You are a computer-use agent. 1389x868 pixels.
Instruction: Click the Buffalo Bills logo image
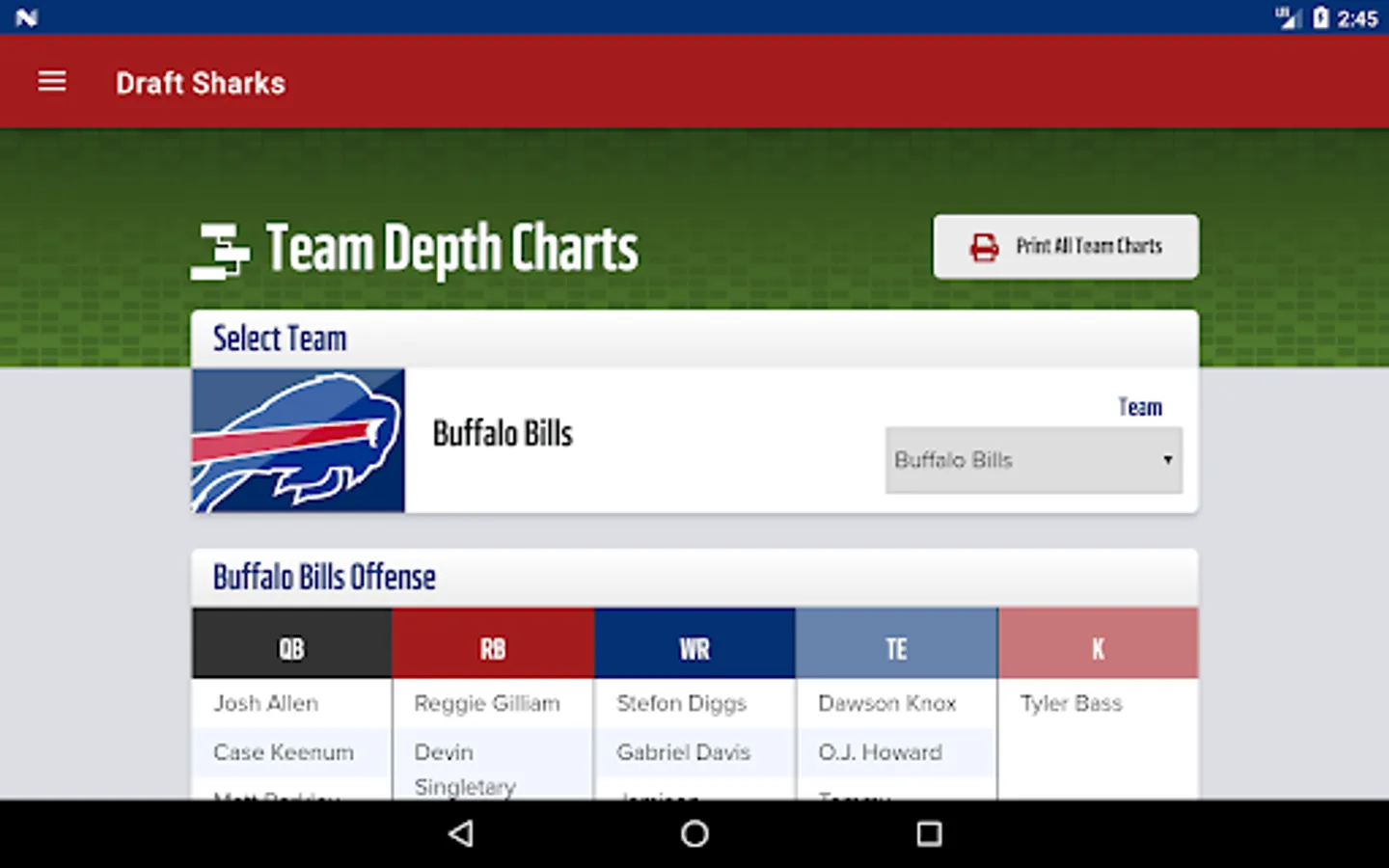298,441
